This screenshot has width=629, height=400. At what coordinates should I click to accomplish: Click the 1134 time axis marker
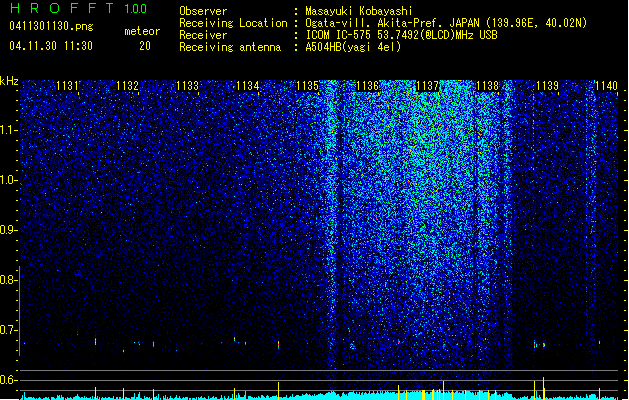coord(248,86)
